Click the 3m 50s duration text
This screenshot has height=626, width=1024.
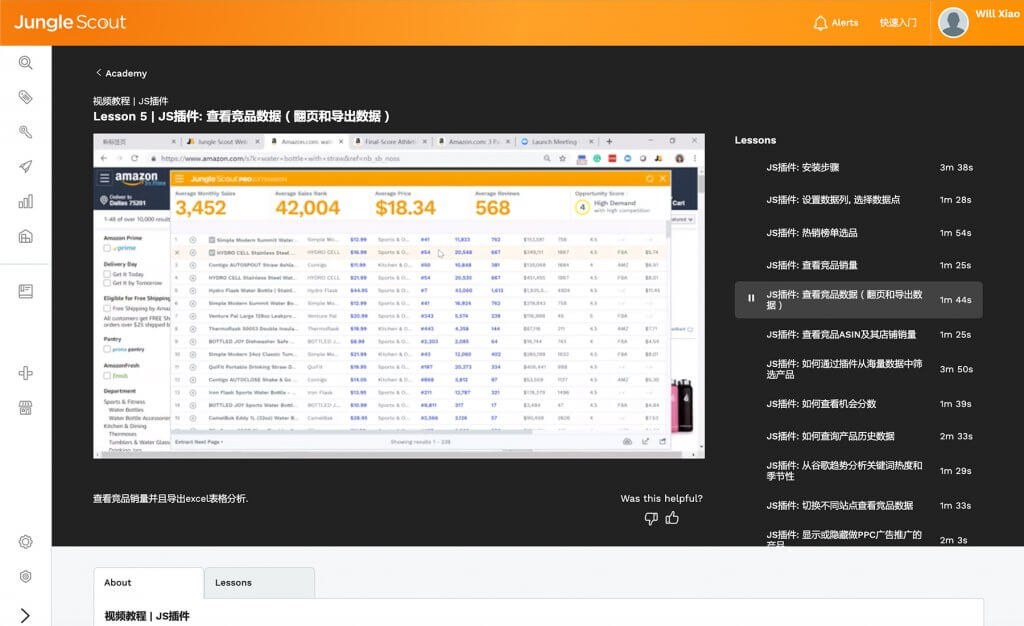956,369
